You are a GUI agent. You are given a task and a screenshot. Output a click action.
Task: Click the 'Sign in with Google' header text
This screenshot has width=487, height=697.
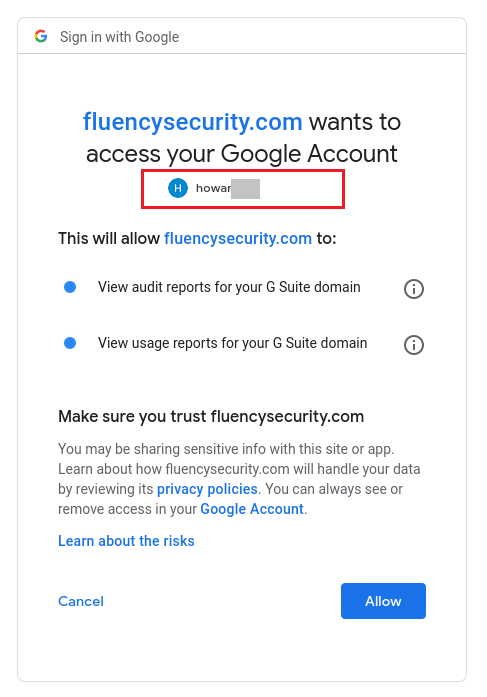point(120,37)
